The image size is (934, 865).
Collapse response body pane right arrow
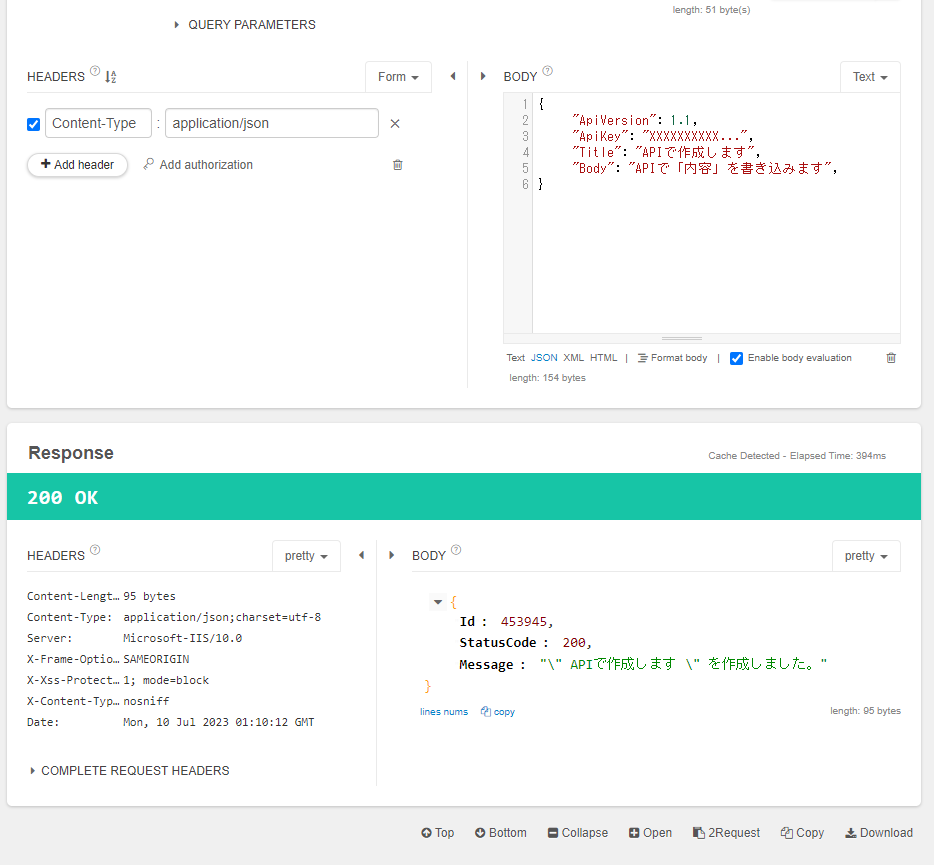(x=391, y=555)
